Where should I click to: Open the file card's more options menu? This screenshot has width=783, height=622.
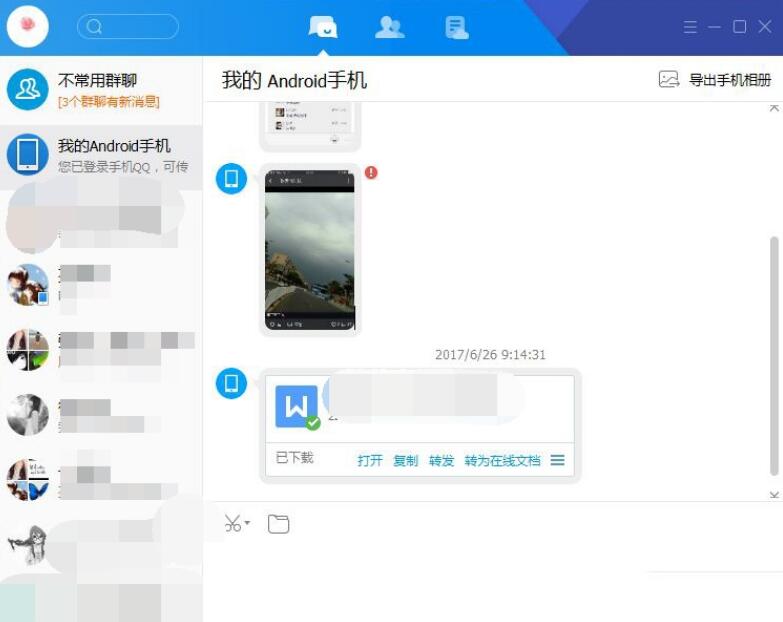click(x=558, y=460)
